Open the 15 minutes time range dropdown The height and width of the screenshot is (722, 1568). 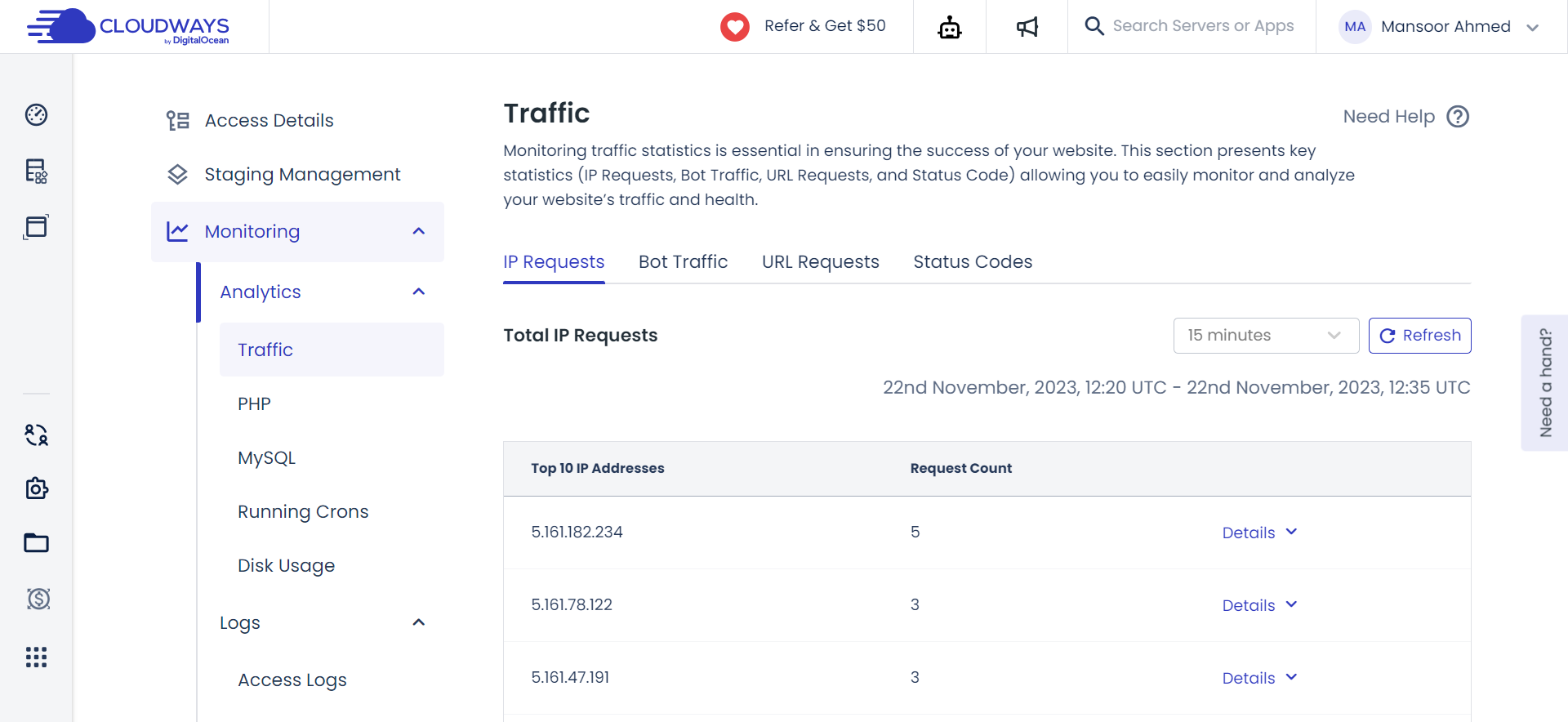pos(1266,336)
